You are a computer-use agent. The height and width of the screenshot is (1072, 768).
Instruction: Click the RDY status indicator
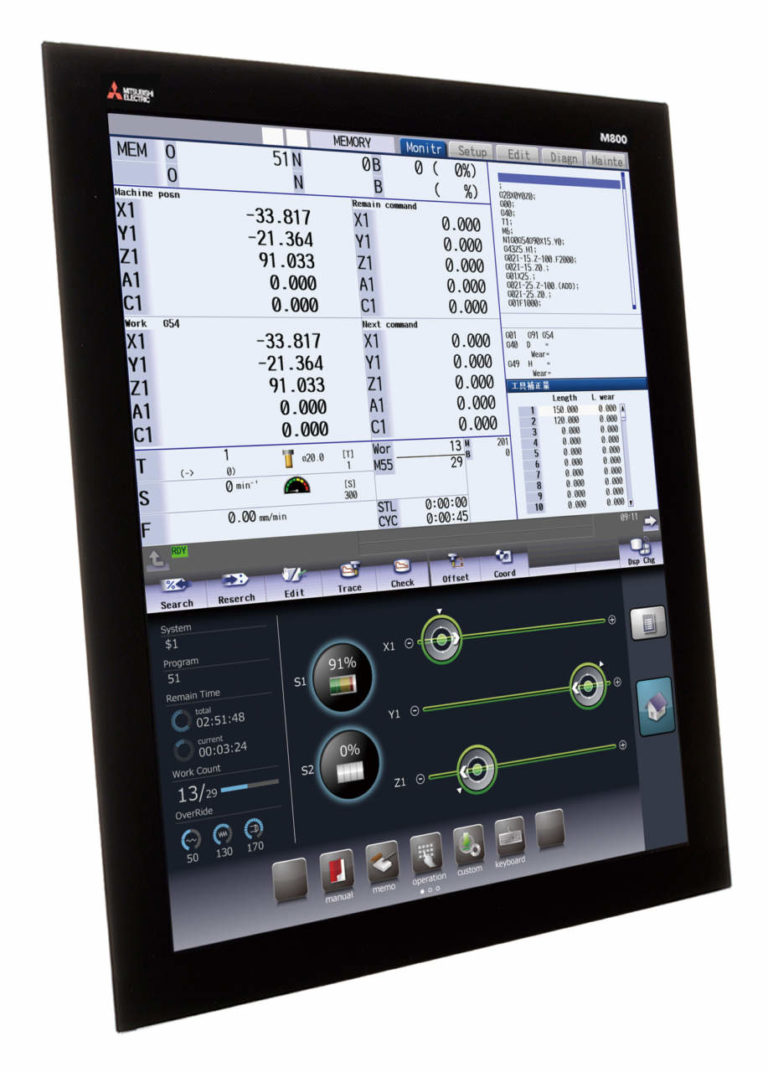[x=179, y=550]
